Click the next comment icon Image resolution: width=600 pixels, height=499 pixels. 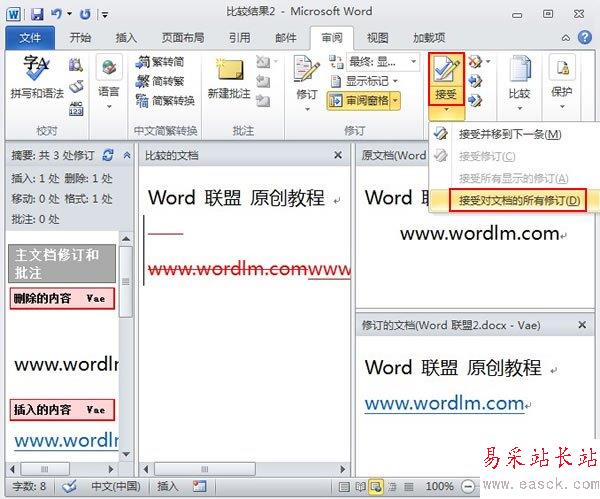tap(263, 101)
